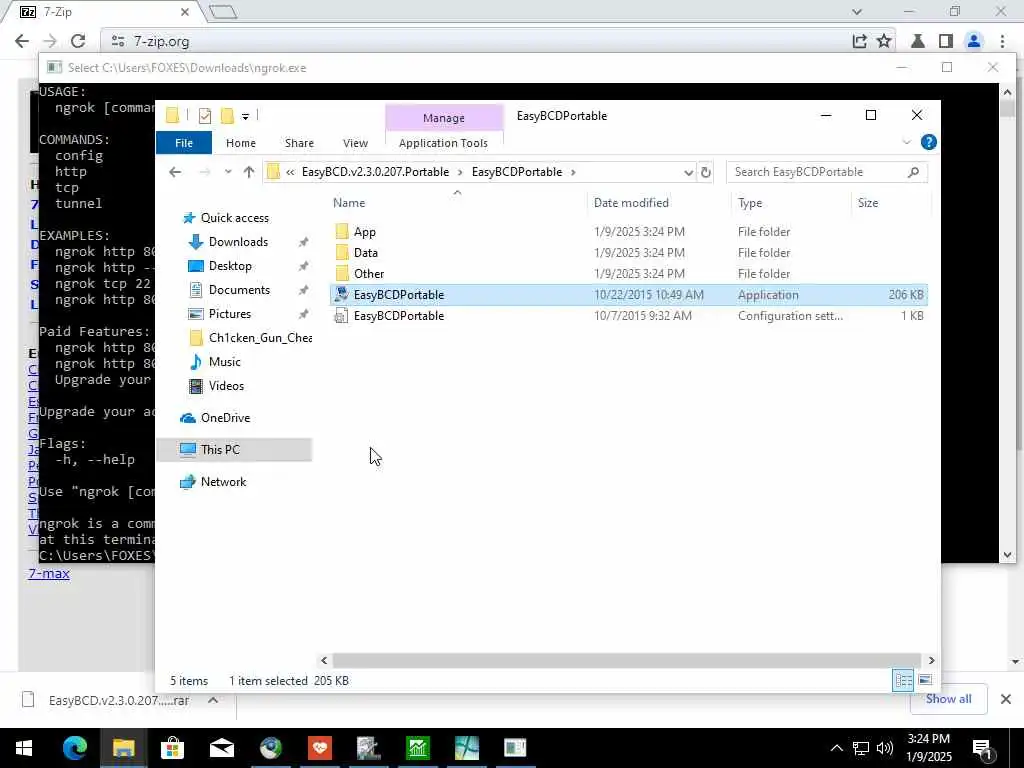The image size is (1024, 768).
Task: Open Customize Quick Access Toolbar dropdown
Action: [246, 117]
